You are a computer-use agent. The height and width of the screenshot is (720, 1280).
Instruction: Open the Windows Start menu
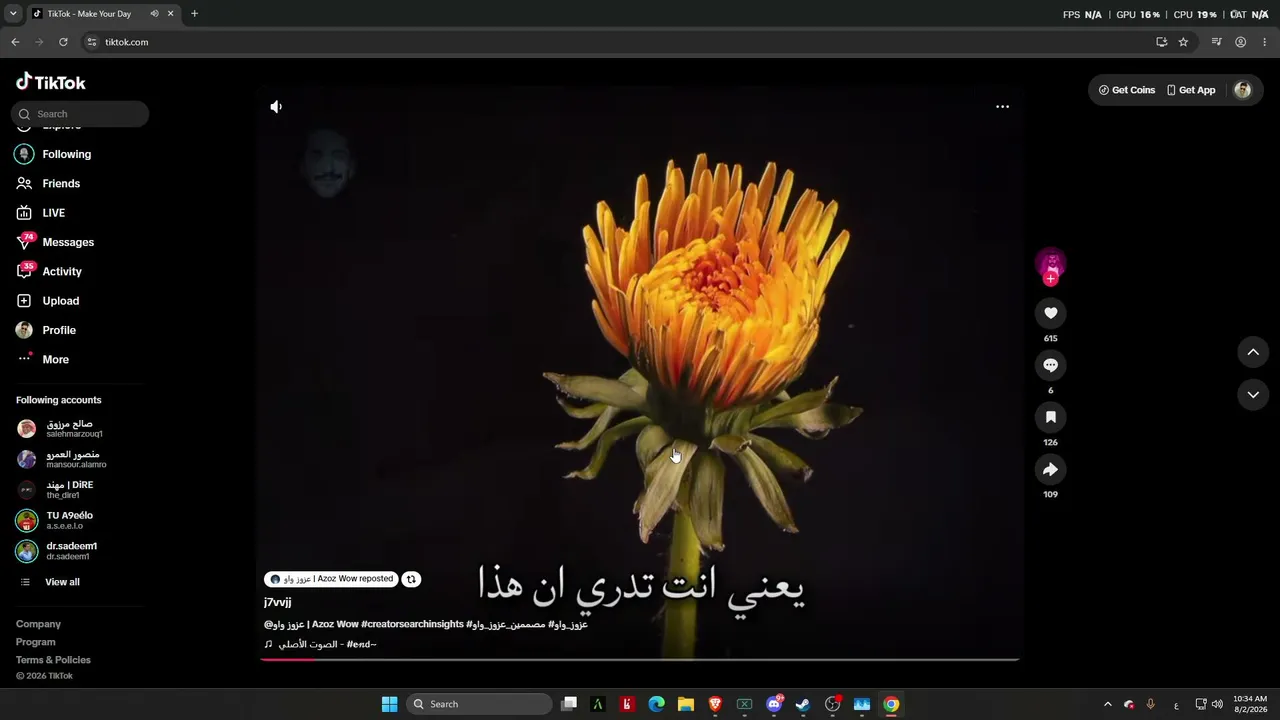389,704
